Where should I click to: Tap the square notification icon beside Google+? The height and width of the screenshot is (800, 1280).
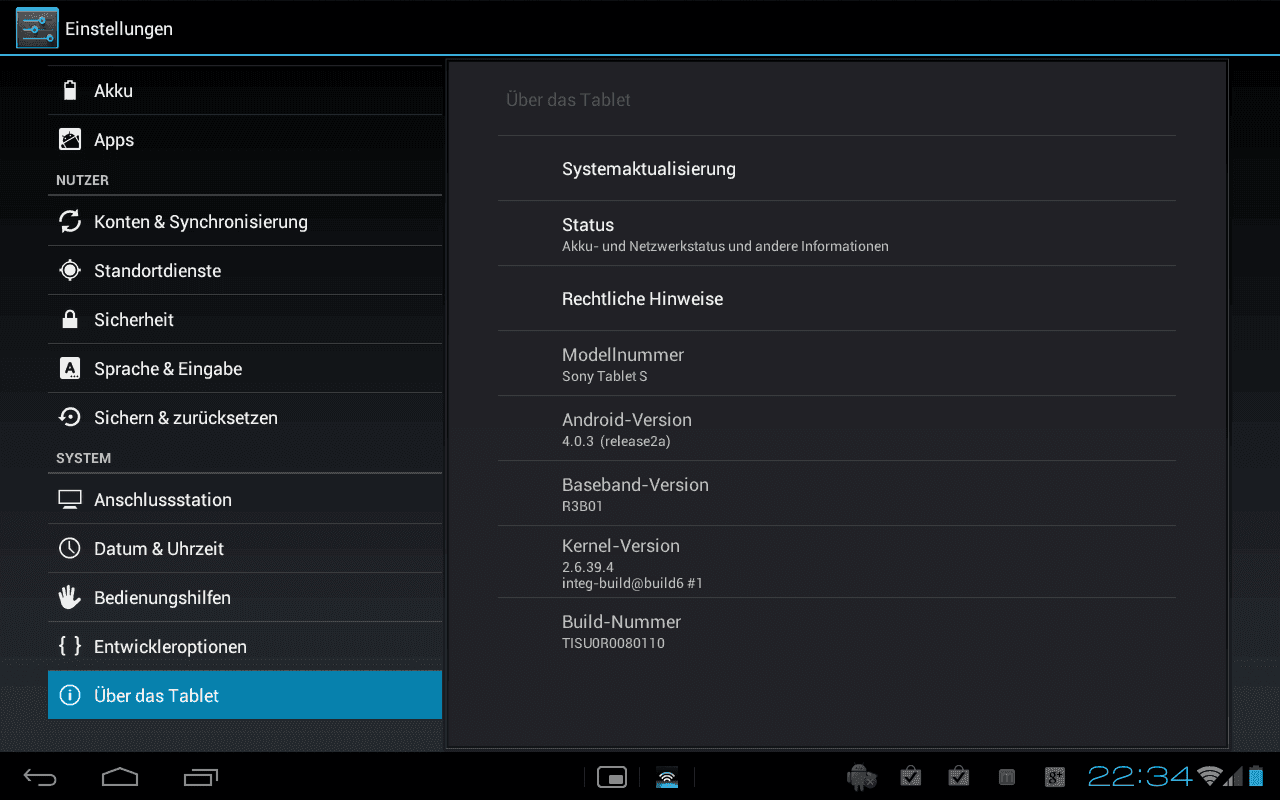[1007, 777]
